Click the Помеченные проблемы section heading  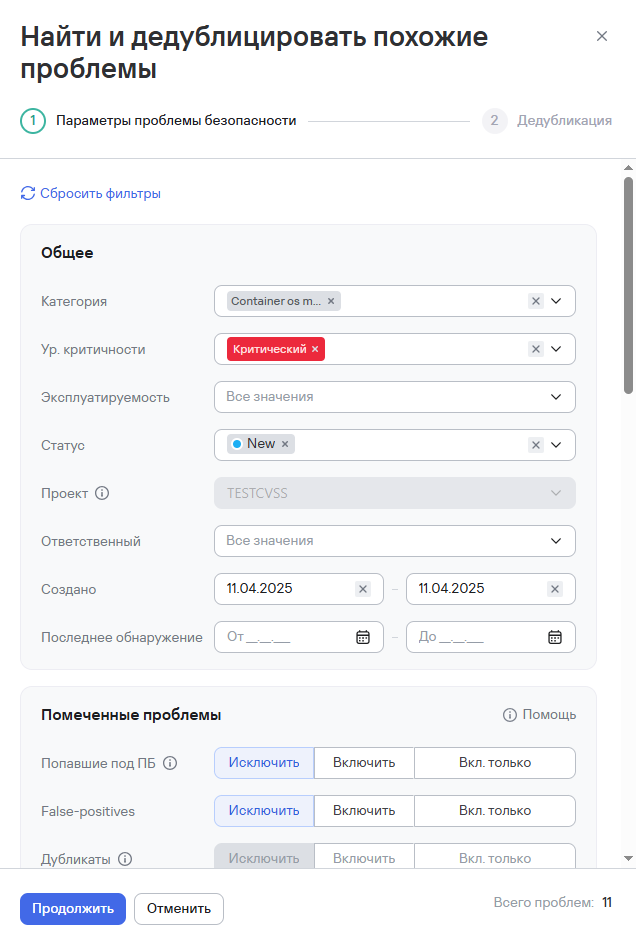tap(131, 715)
